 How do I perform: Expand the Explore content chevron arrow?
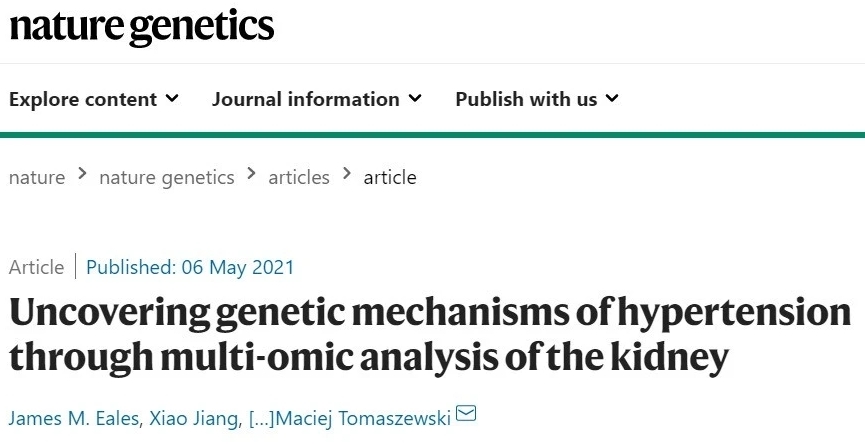(x=172, y=99)
